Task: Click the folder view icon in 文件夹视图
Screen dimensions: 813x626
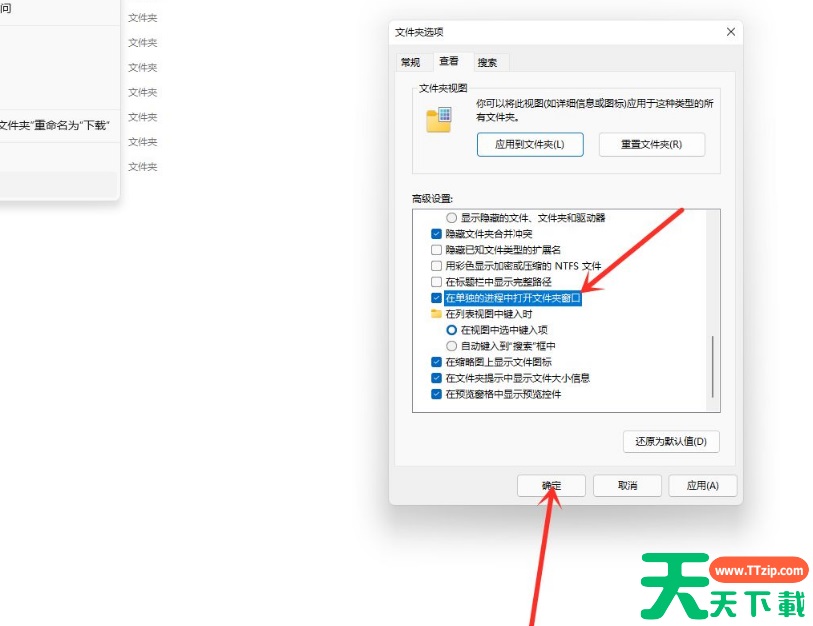Action: click(439, 120)
